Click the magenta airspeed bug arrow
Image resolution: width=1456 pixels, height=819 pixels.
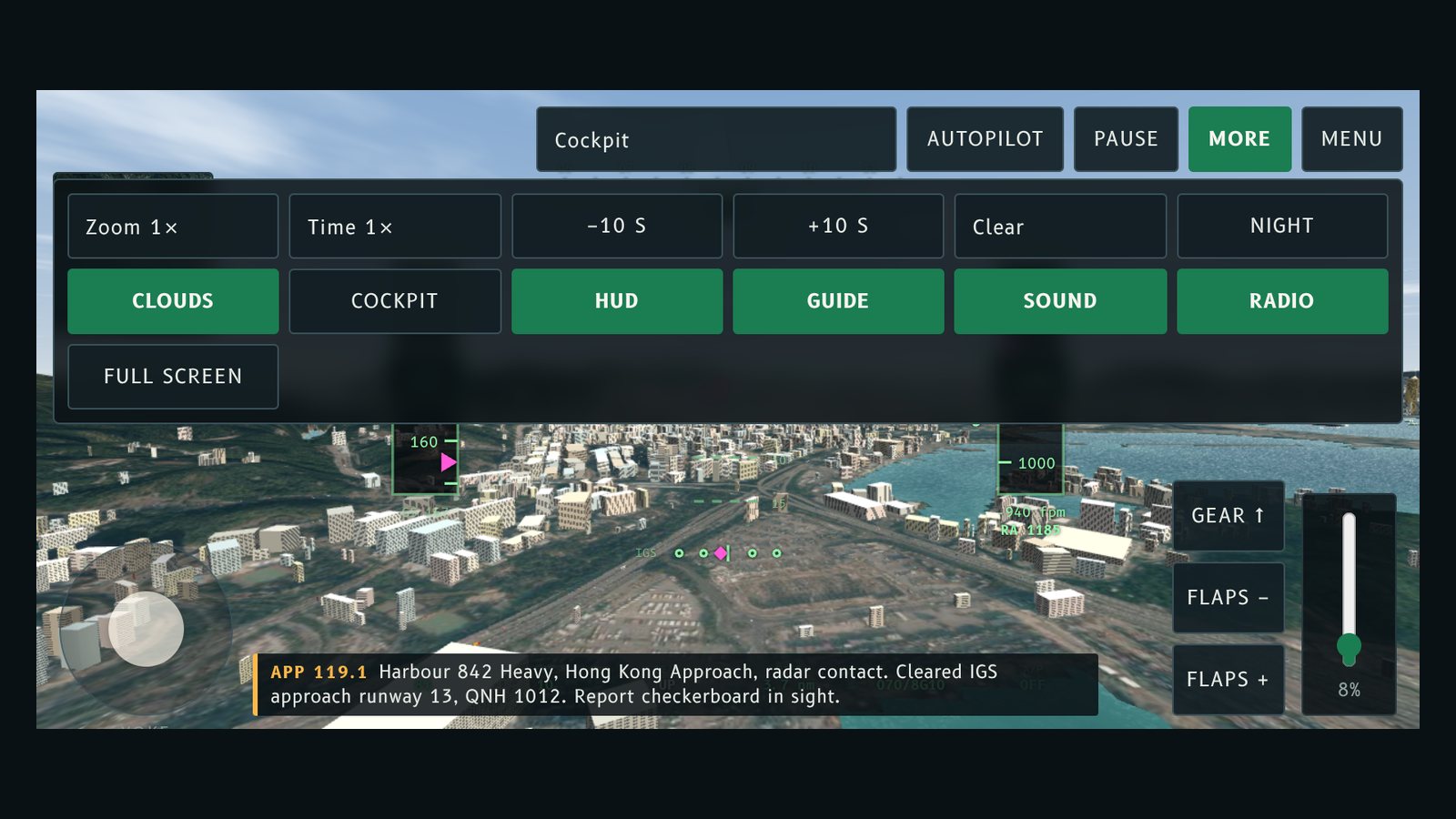tap(448, 462)
